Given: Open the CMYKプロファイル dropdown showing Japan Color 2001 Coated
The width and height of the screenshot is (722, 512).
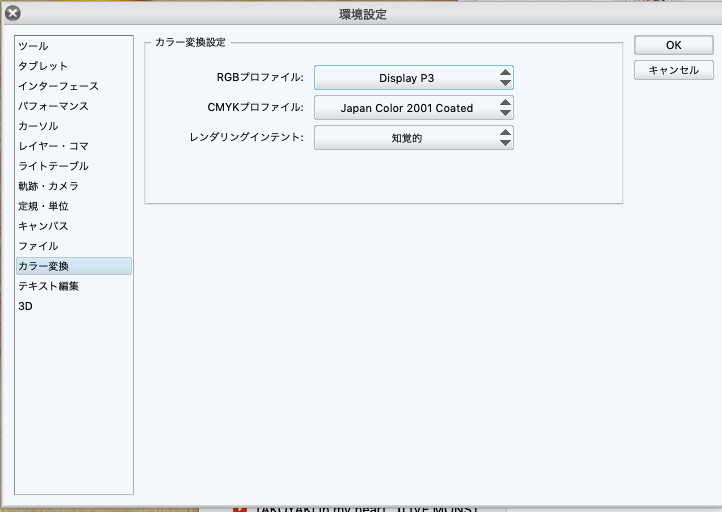Looking at the screenshot, I should (413, 108).
